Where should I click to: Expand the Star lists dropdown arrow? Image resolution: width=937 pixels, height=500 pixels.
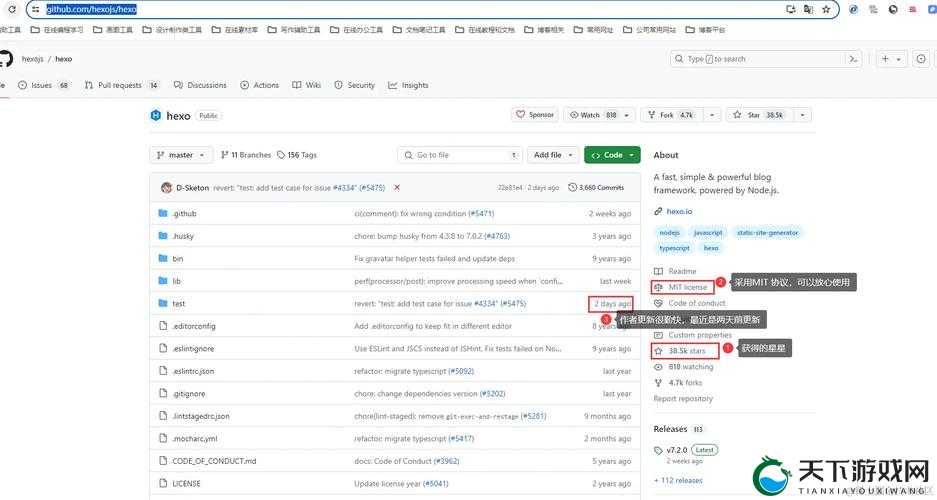pos(803,115)
